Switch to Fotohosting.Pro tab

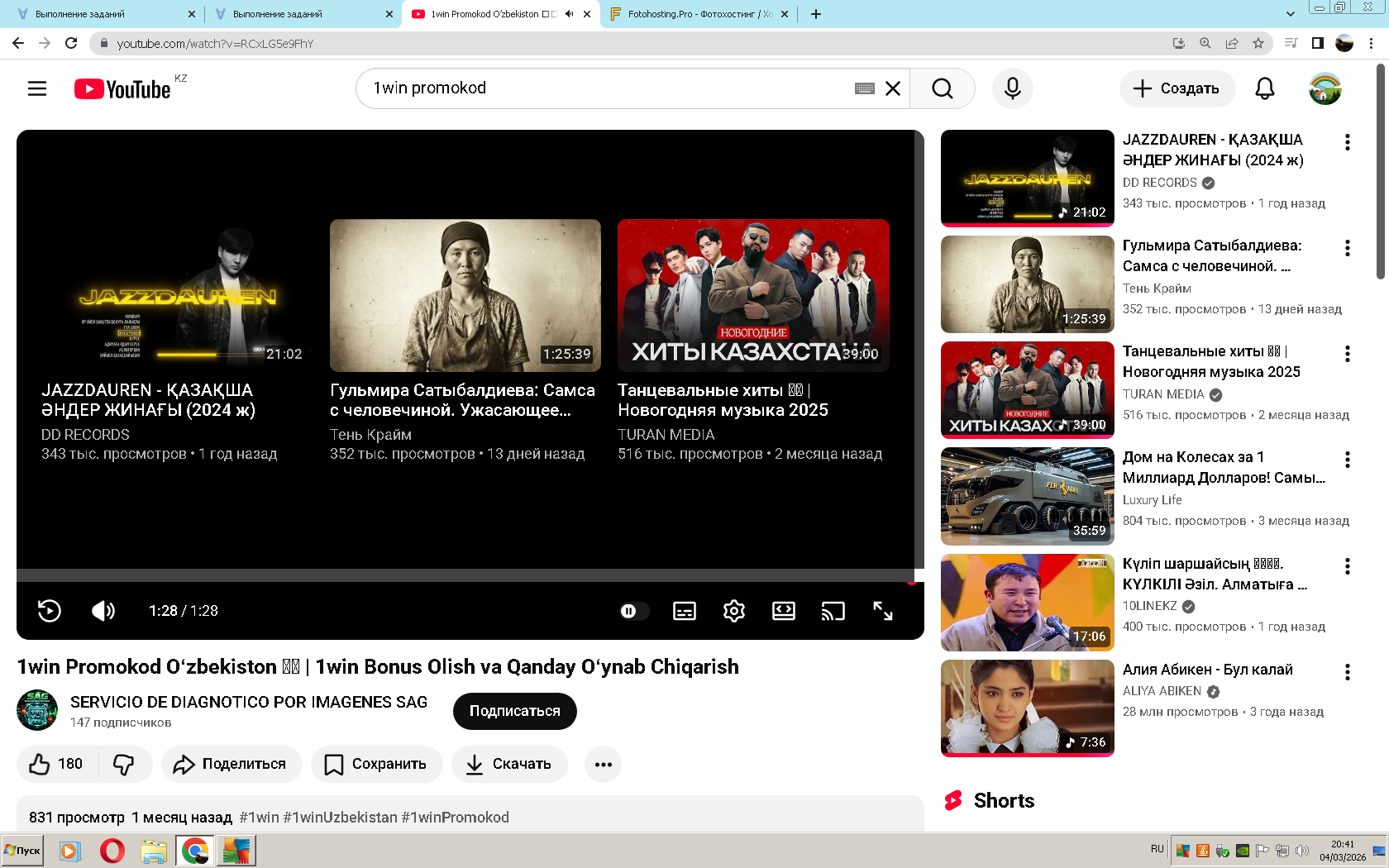(694, 14)
